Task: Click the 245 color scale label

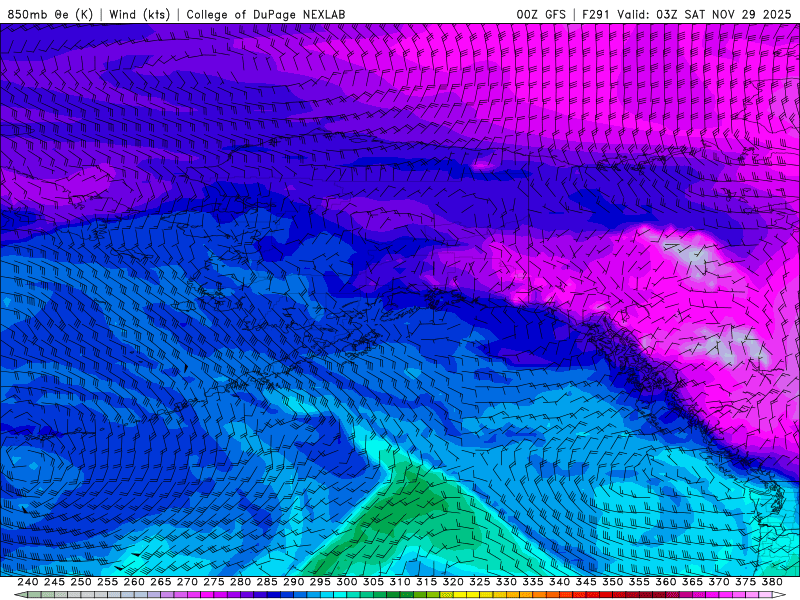Action: (x=54, y=582)
